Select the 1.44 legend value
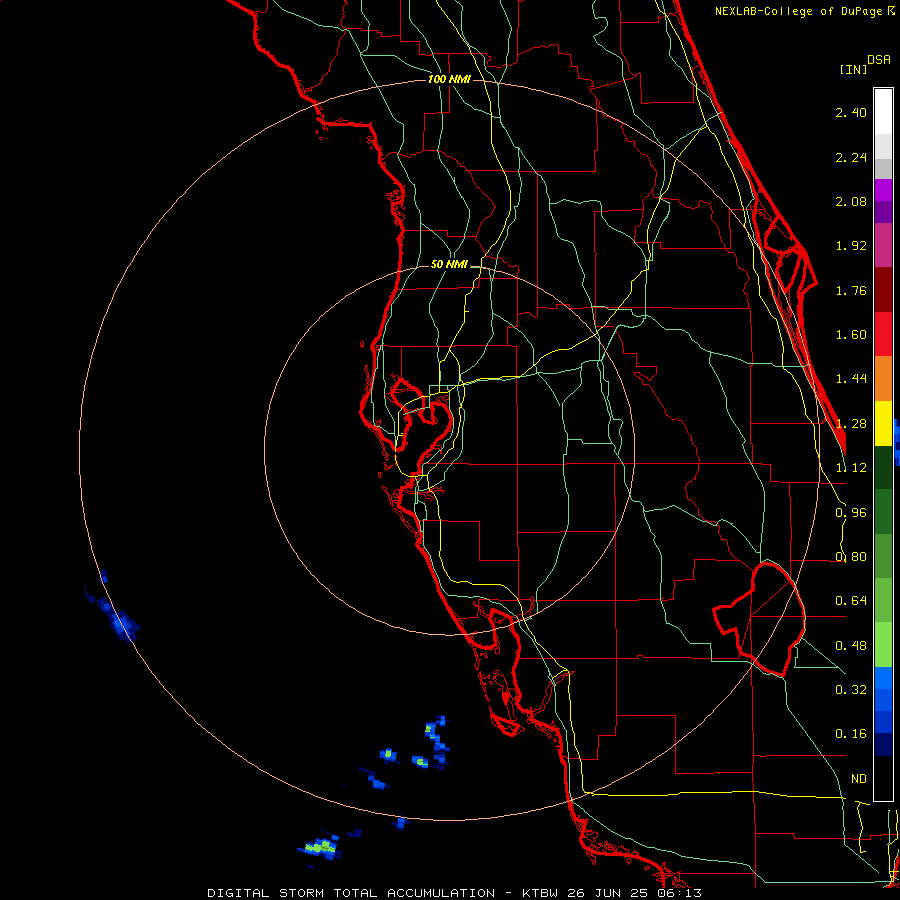 (x=851, y=379)
